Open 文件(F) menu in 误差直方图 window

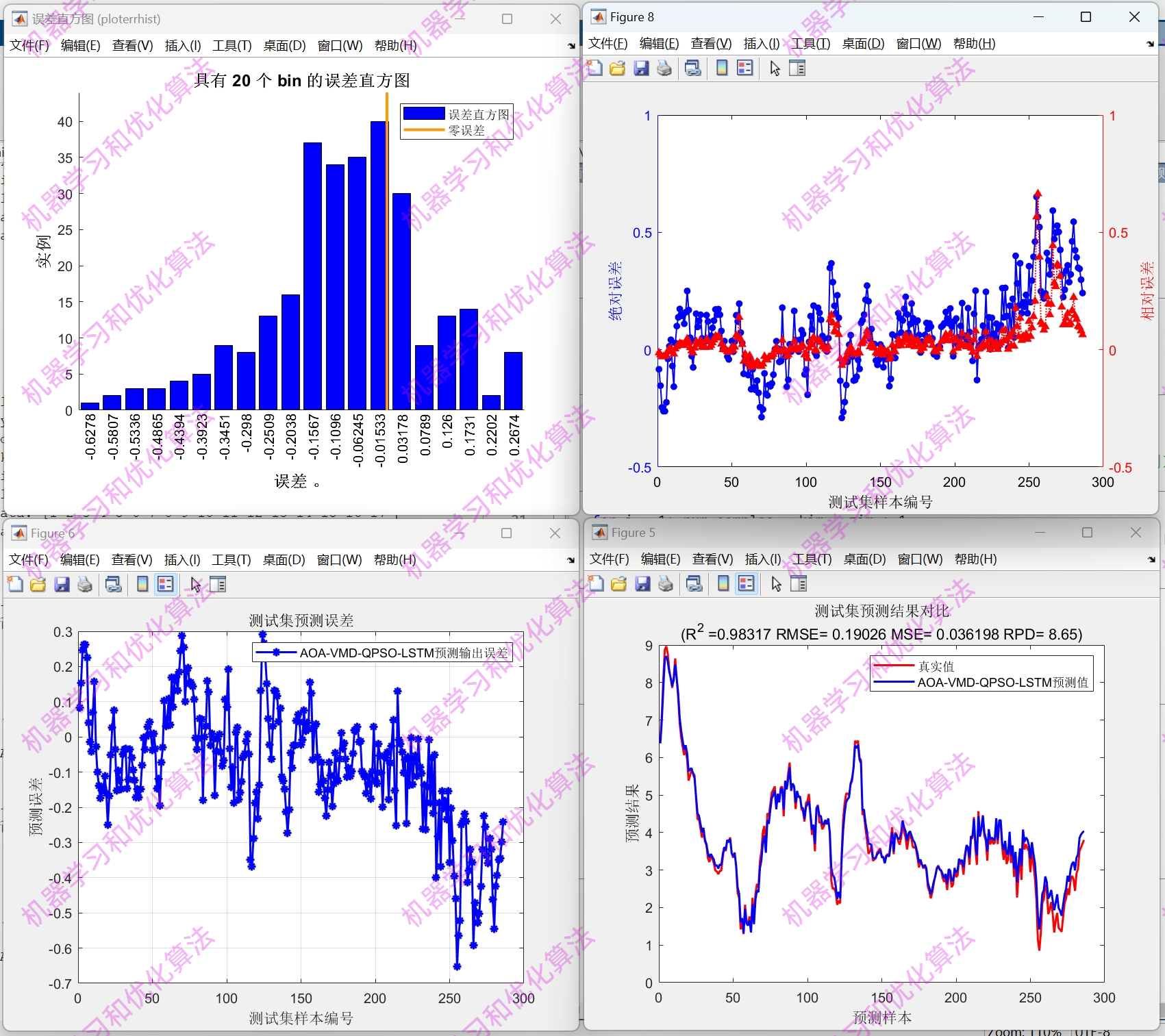29,45
